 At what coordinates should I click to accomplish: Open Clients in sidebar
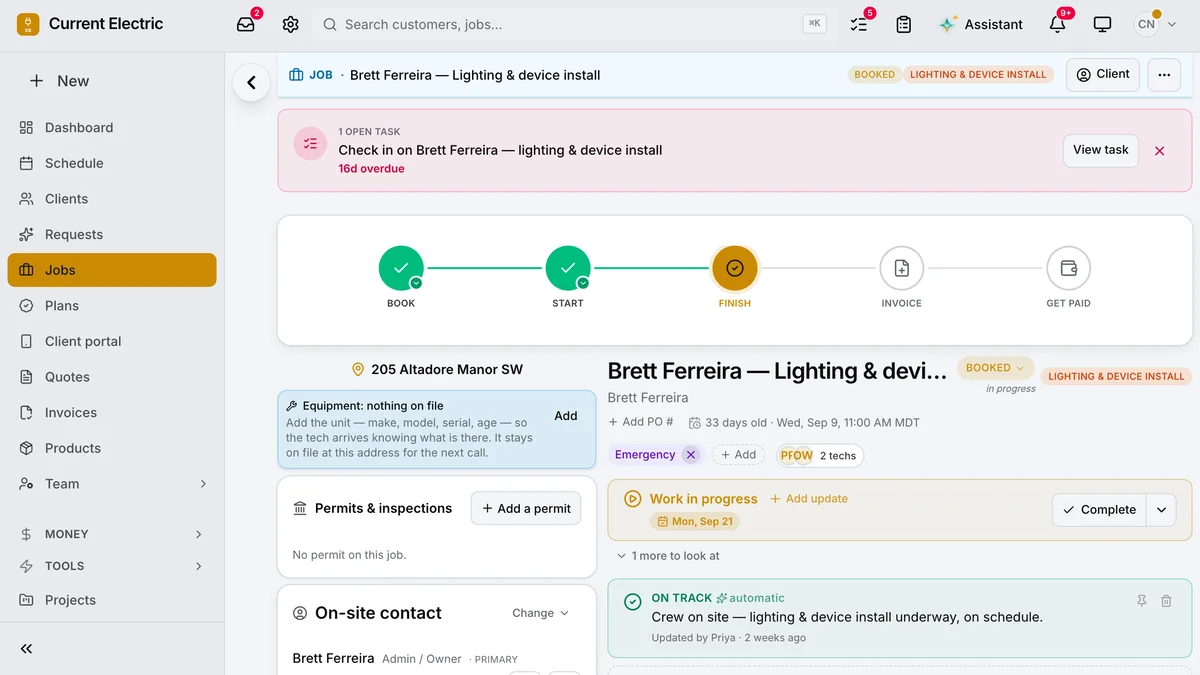[112, 199]
